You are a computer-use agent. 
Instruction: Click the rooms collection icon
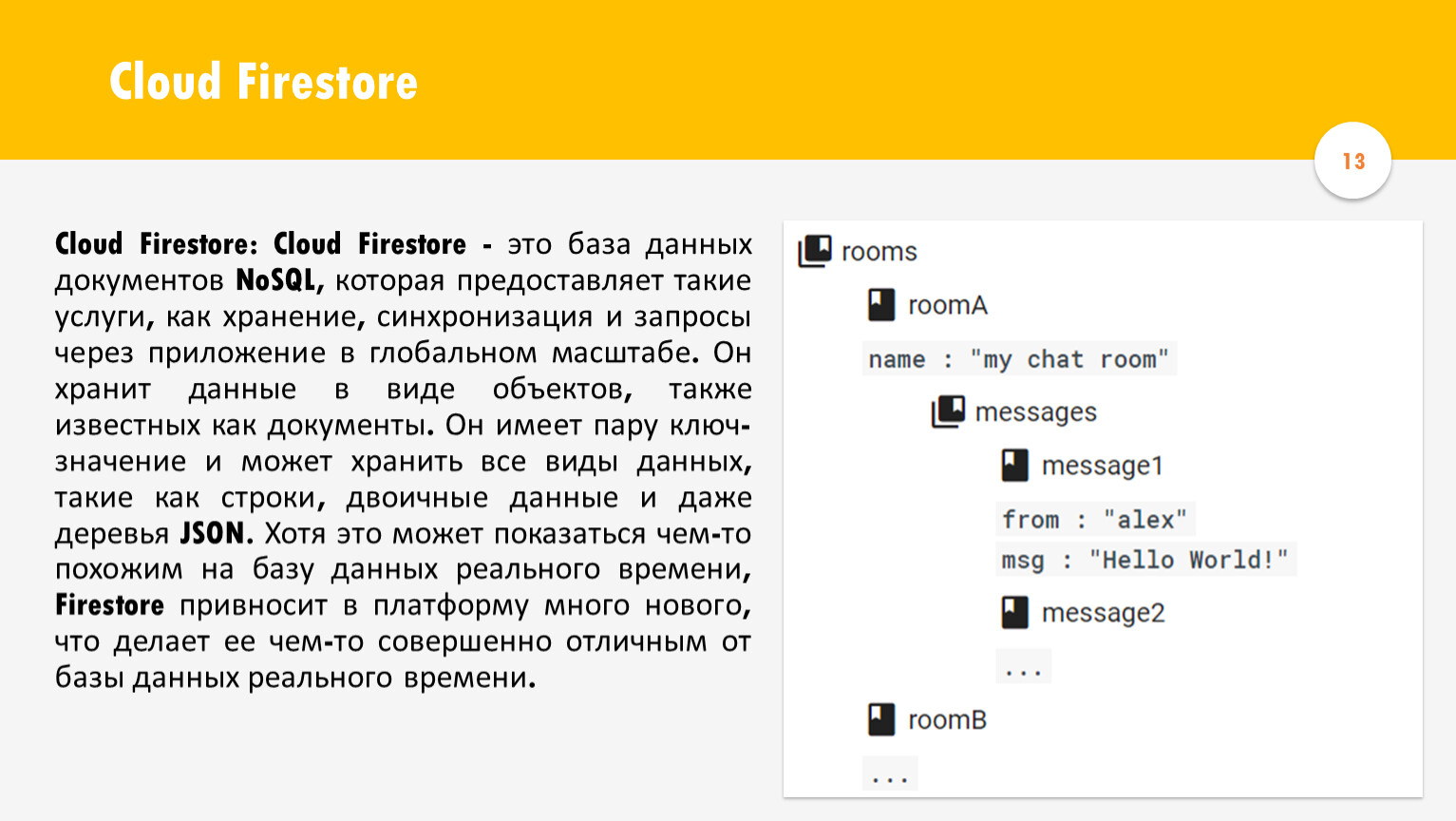pyautogui.click(x=815, y=251)
